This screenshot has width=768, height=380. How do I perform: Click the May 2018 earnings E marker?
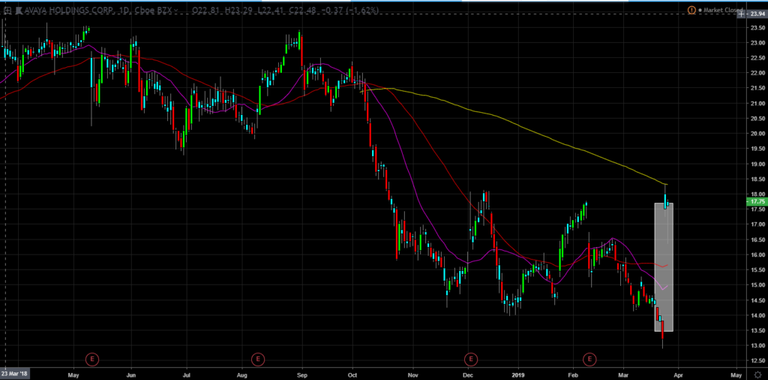[92, 359]
